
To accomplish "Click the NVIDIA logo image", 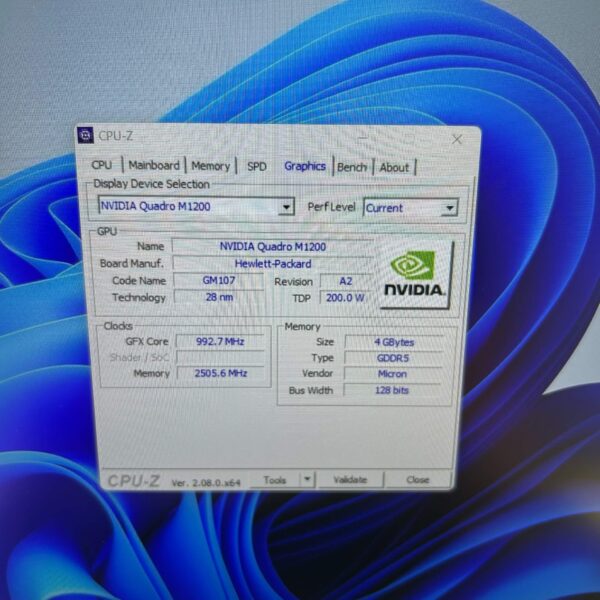I will pyautogui.click(x=414, y=274).
